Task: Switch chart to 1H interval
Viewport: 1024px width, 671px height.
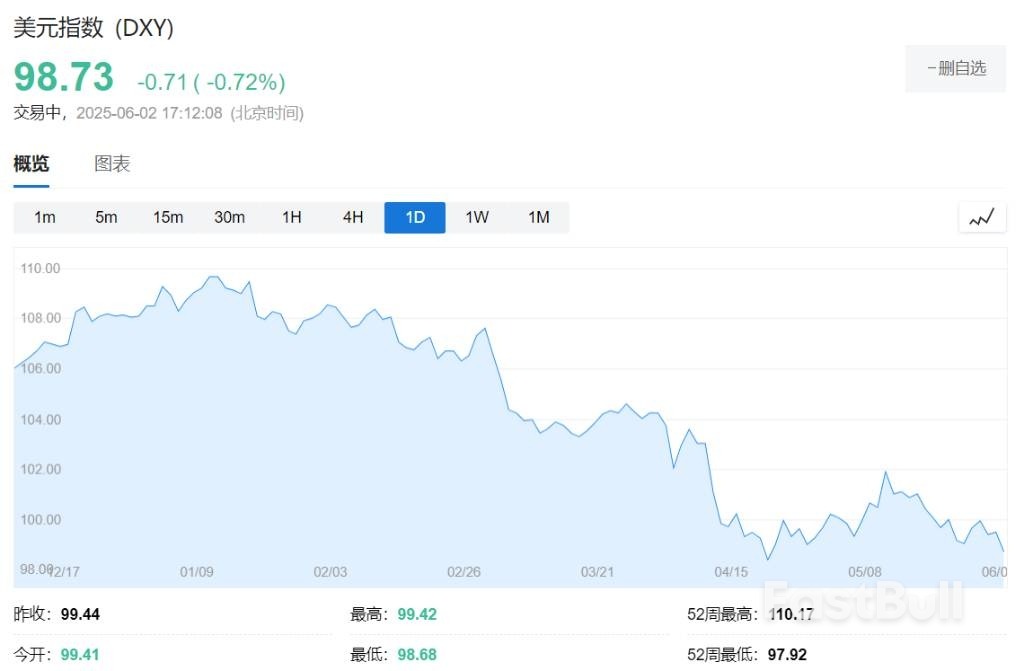Action: click(291, 217)
